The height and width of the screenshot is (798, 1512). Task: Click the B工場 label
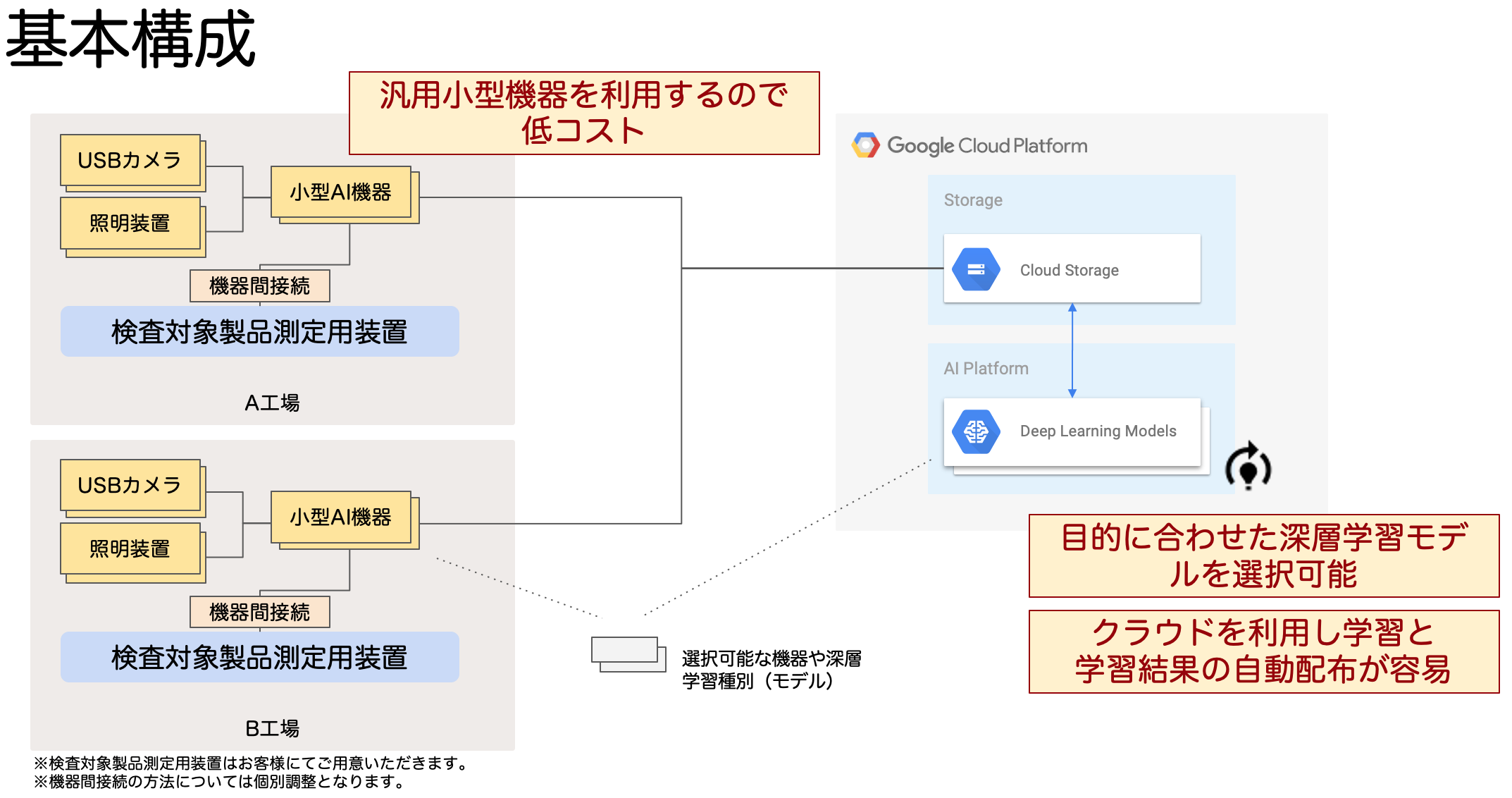point(272,728)
